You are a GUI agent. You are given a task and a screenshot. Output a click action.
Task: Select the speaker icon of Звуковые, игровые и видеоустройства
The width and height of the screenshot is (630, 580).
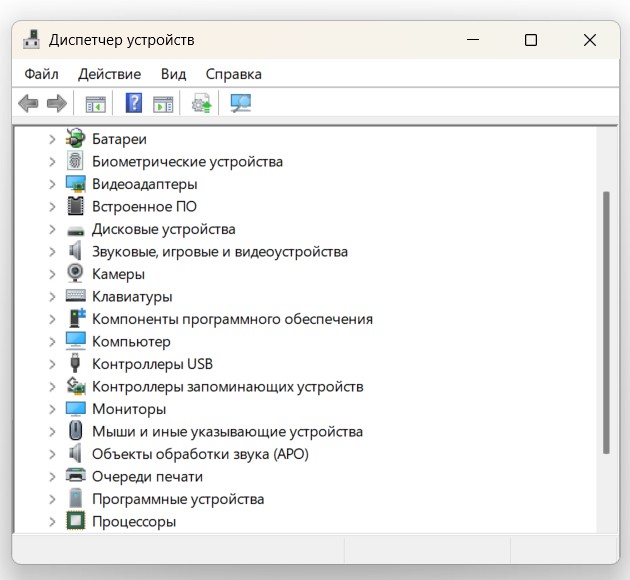point(75,251)
